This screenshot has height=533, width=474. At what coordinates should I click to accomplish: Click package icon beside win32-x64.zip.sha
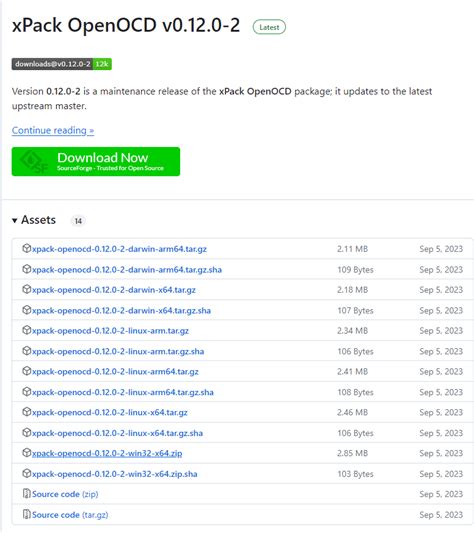(x=27, y=473)
